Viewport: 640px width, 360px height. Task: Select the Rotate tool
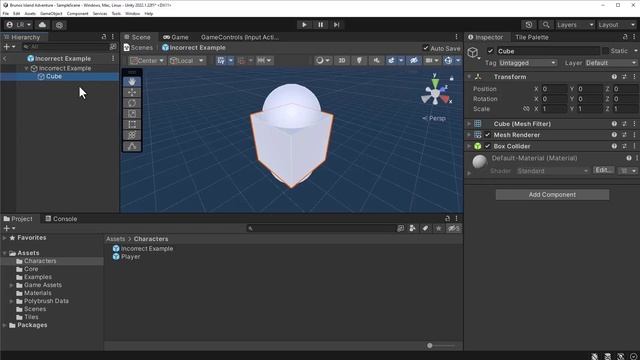pyautogui.click(x=132, y=103)
